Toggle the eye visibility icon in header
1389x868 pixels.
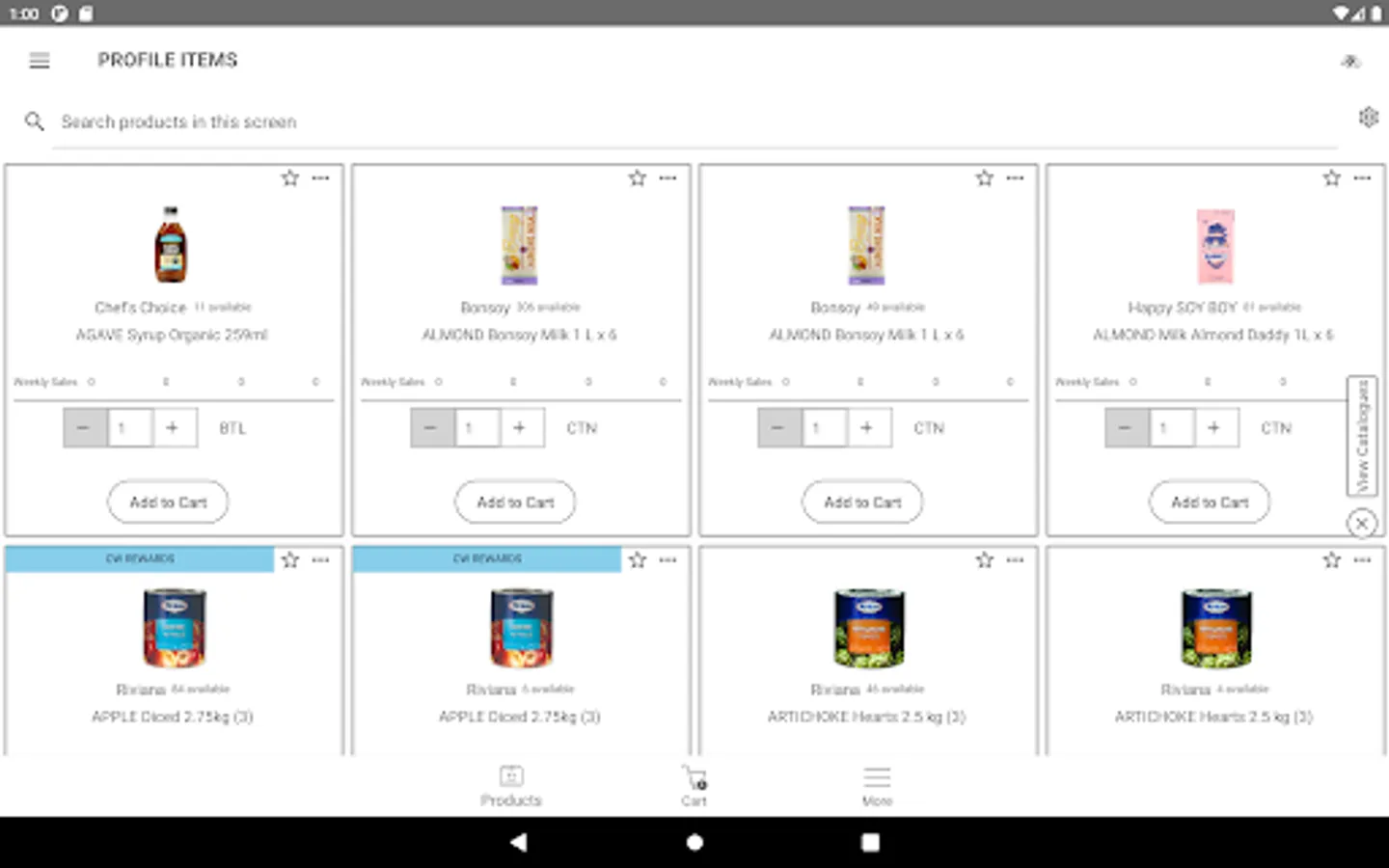point(1350,62)
